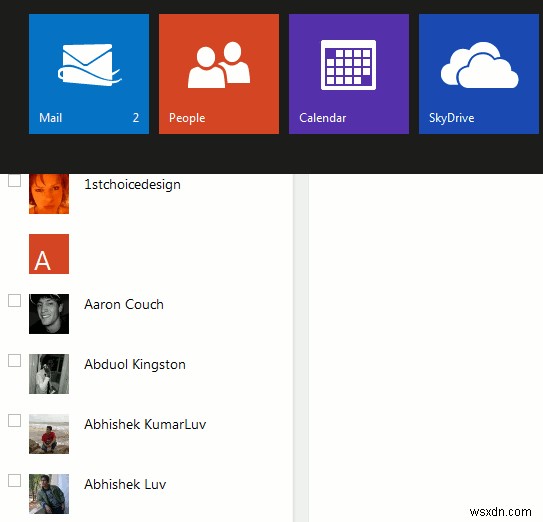Screen dimensions: 543x522
Task: Click the orange letter A index tile
Action: (x=49, y=254)
